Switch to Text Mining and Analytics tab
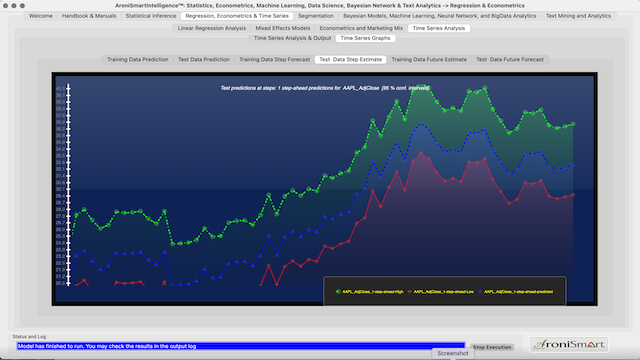This screenshot has width=640, height=360. 578,16
